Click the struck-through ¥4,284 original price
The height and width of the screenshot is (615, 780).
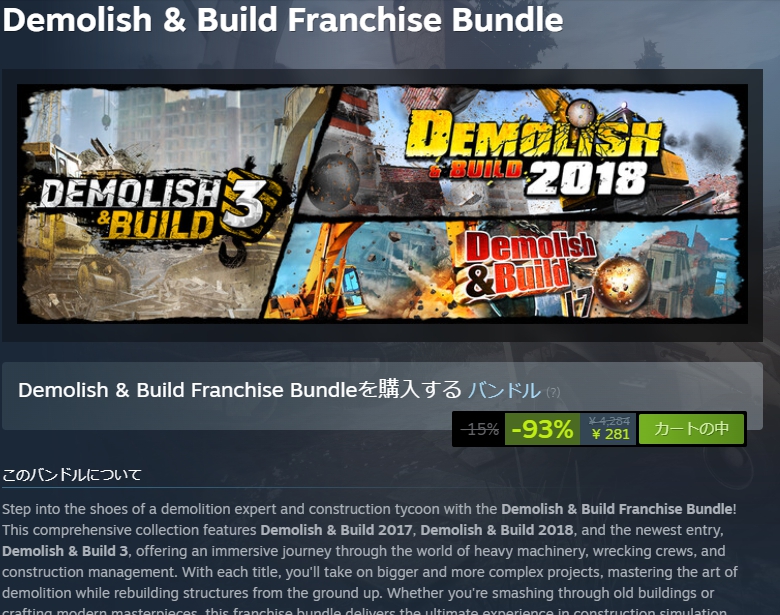point(609,421)
